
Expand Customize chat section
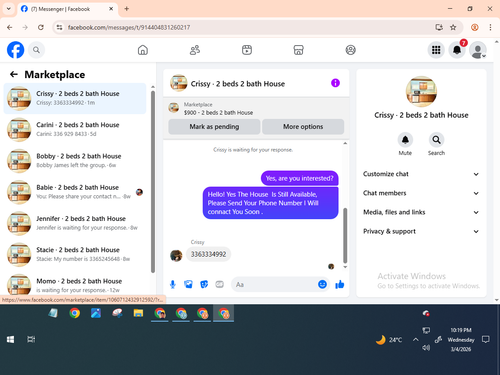[x=421, y=174]
